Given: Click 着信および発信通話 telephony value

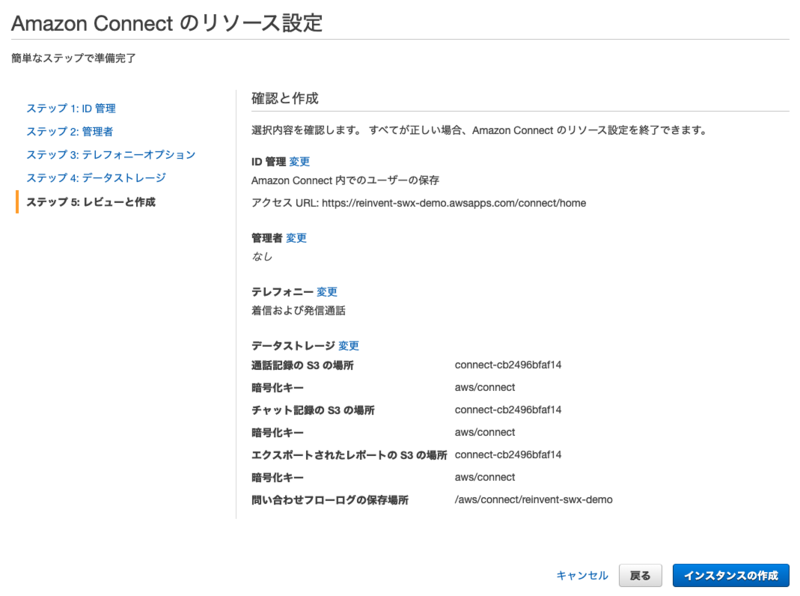Looking at the screenshot, I should (298, 310).
